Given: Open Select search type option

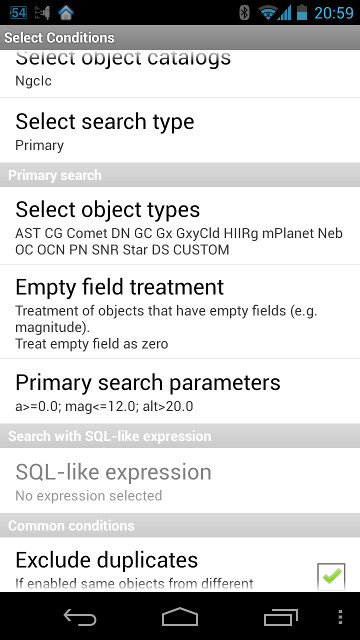Looking at the screenshot, I should pos(180,130).
